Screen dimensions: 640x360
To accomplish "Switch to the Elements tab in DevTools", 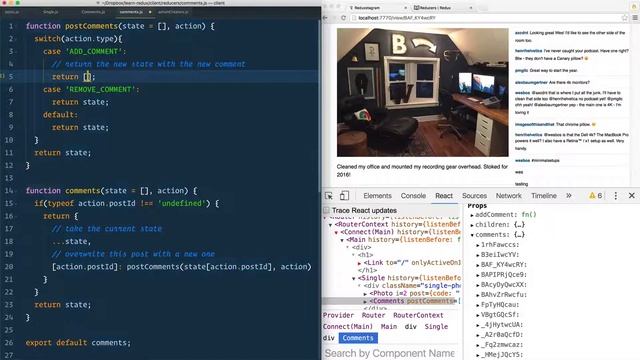I will coord(377,196).
